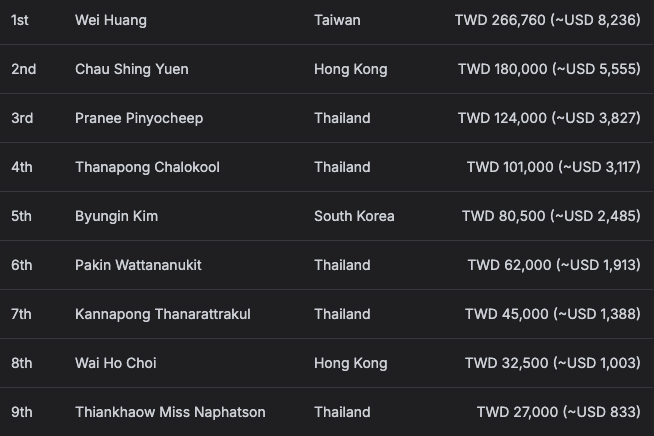654x436 pixels.
Task: Click the 7th place rank label
Action: click(21, 314)
